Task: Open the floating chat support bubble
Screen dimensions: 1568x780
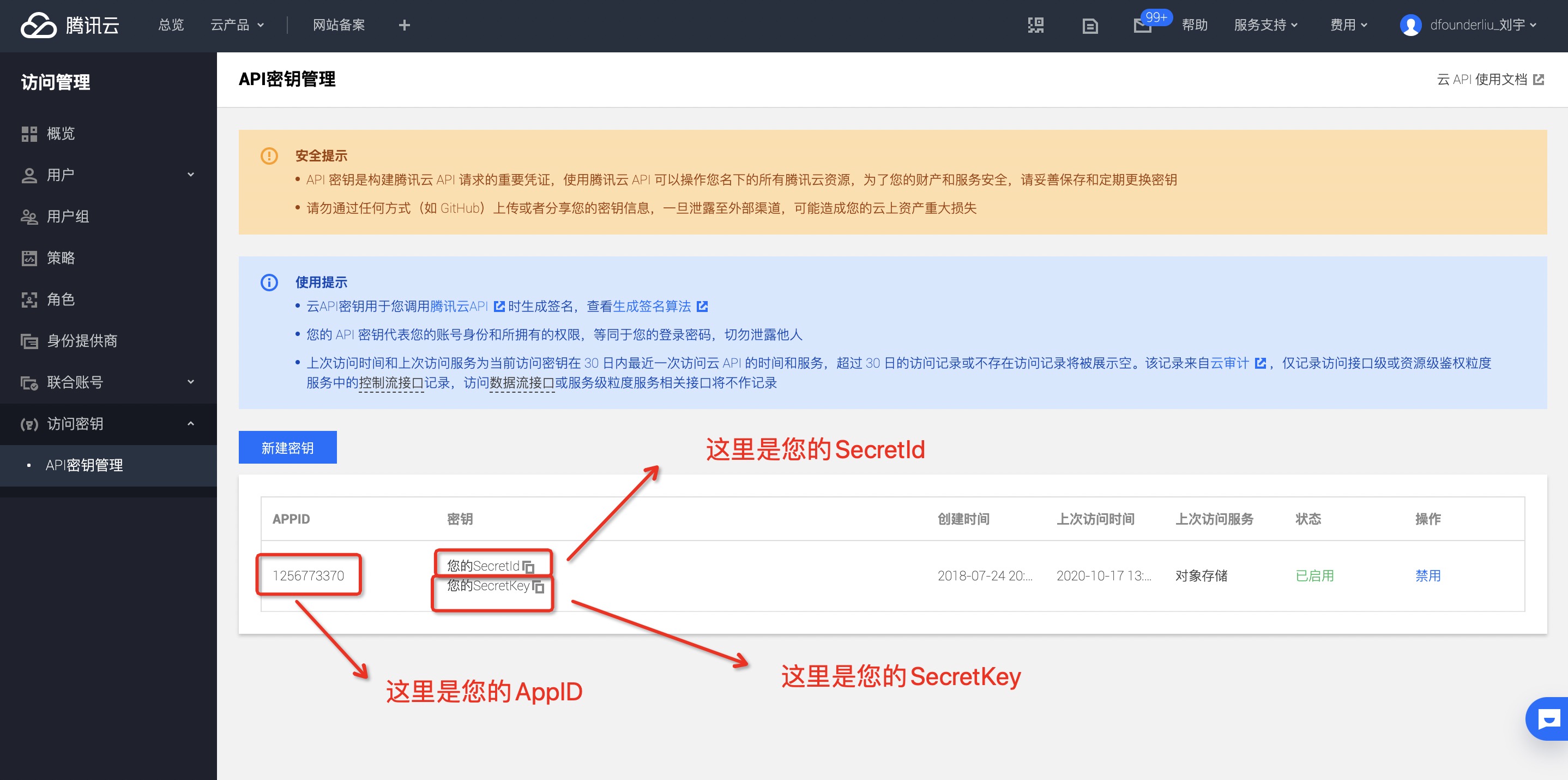Action: pyautogui.click(x=1548, y=719)
